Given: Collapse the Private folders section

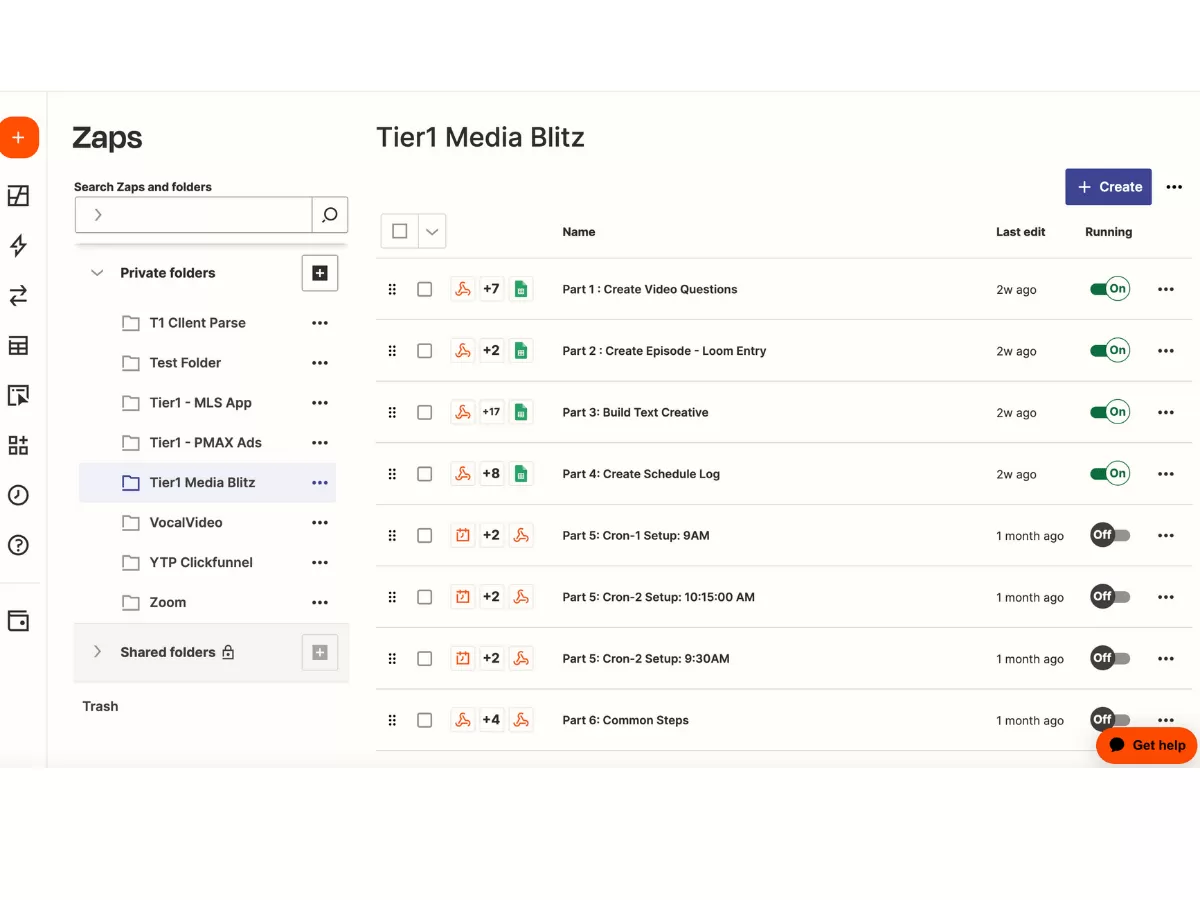Looking at the screenshot, I should point(97,273).
